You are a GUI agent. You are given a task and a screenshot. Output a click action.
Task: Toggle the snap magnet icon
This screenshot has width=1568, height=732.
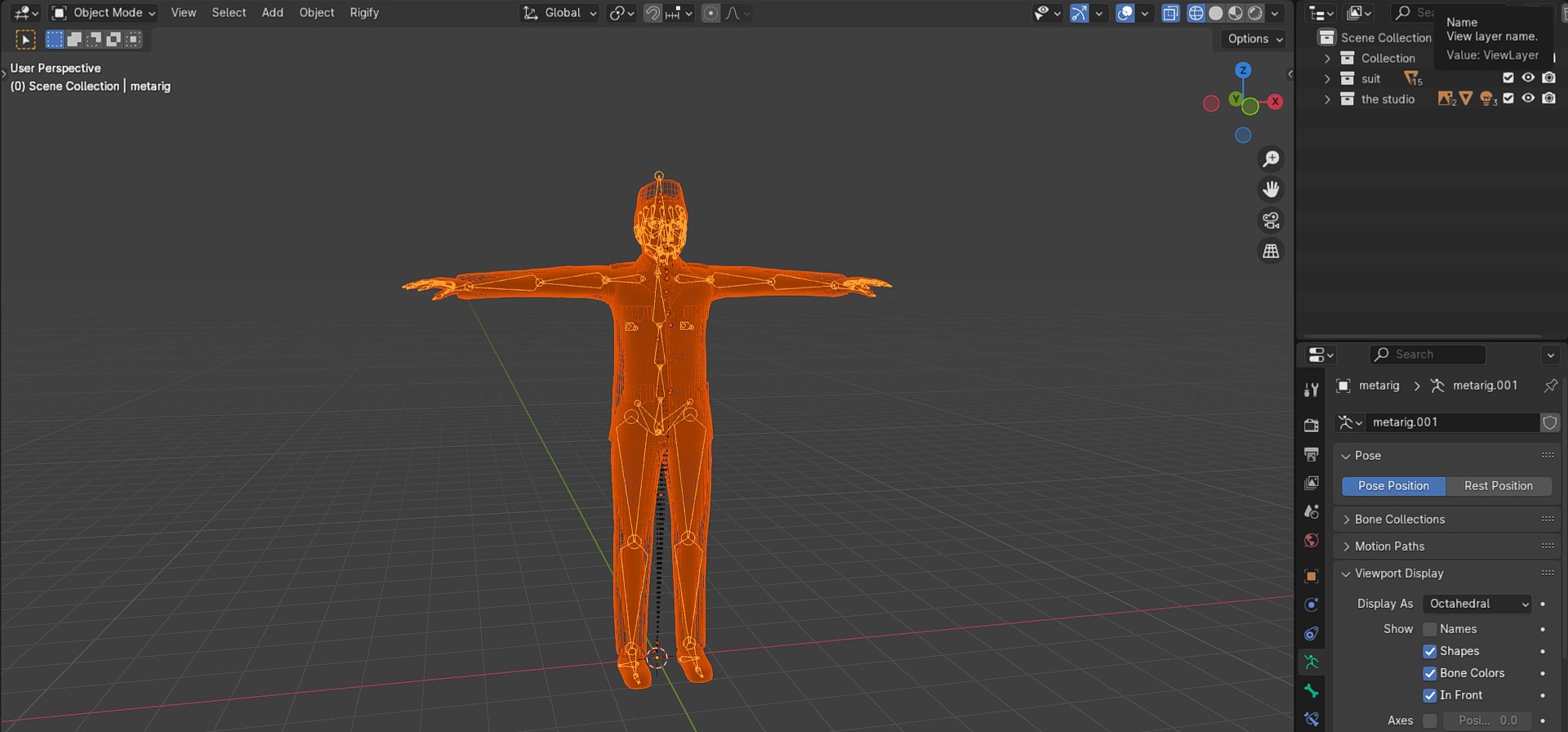[653, 12]
